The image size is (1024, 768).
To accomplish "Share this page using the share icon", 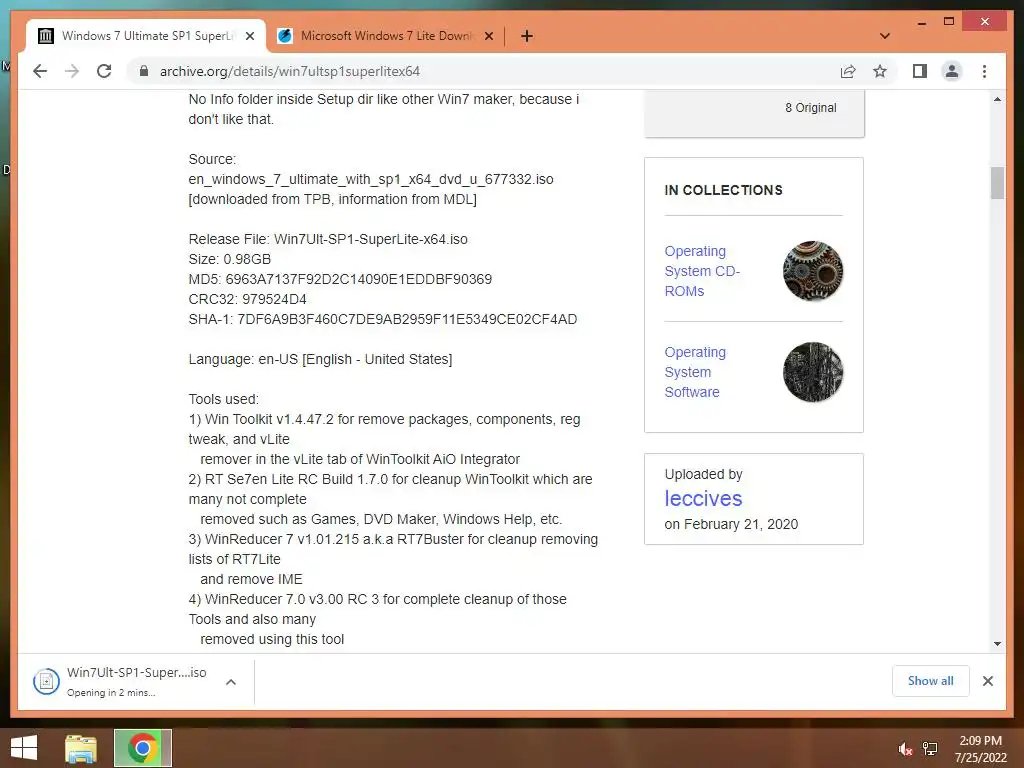I will coord(848,71).
